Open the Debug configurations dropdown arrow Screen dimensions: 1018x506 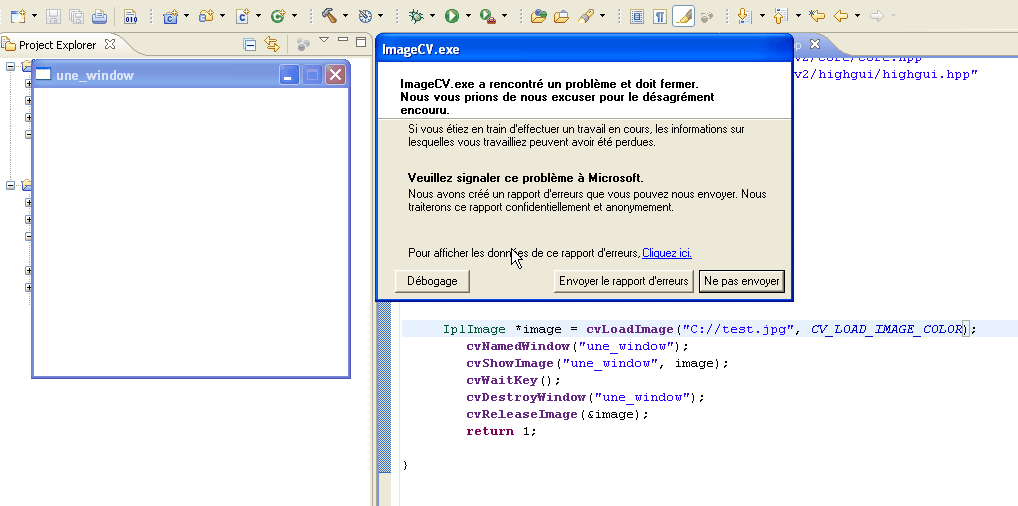tap(432, 16)
